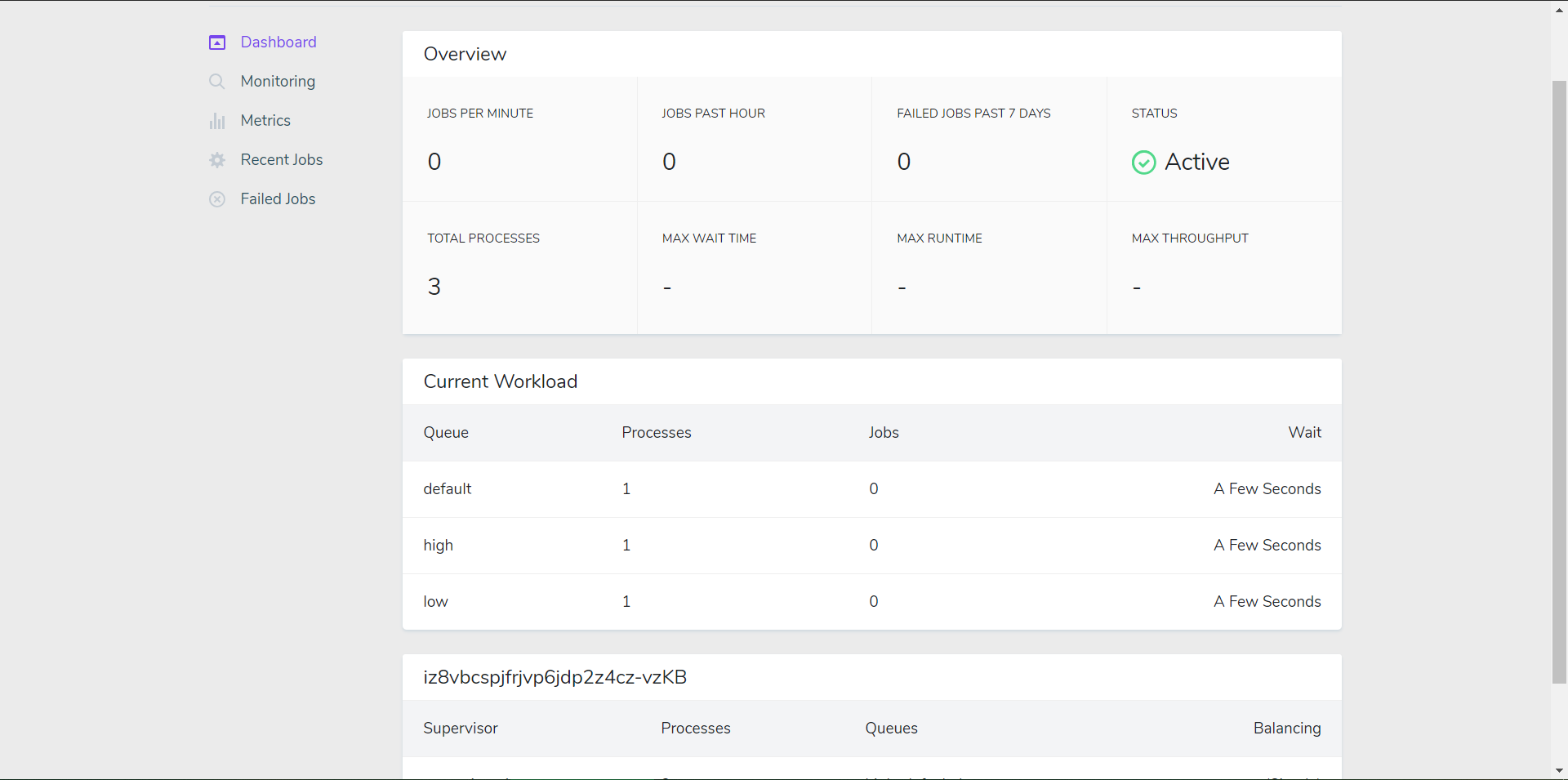The image size is (1568, 780).
Task: Select the high queue name
Action: (x=438, y=546)
